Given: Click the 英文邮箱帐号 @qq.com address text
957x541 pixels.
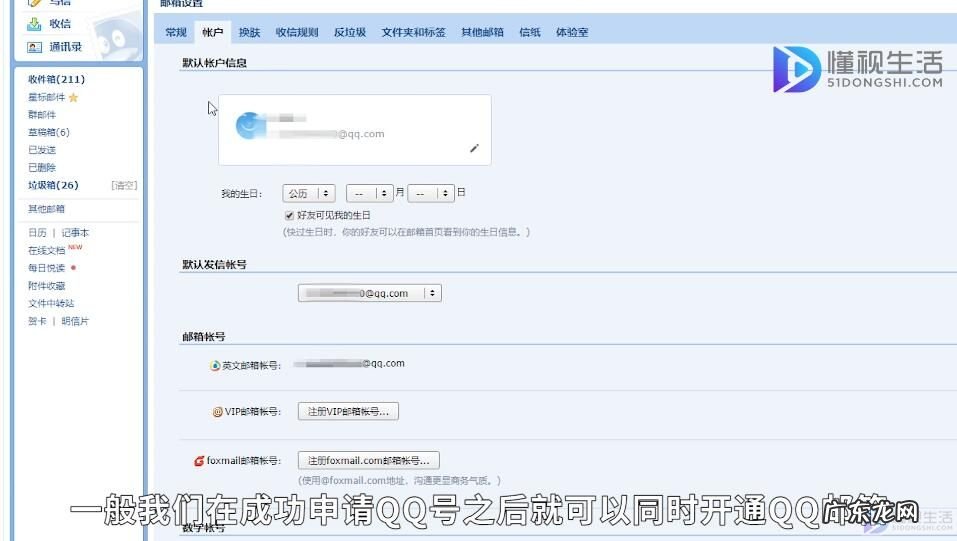Looking at the screenshot, I should click(349, 364).
